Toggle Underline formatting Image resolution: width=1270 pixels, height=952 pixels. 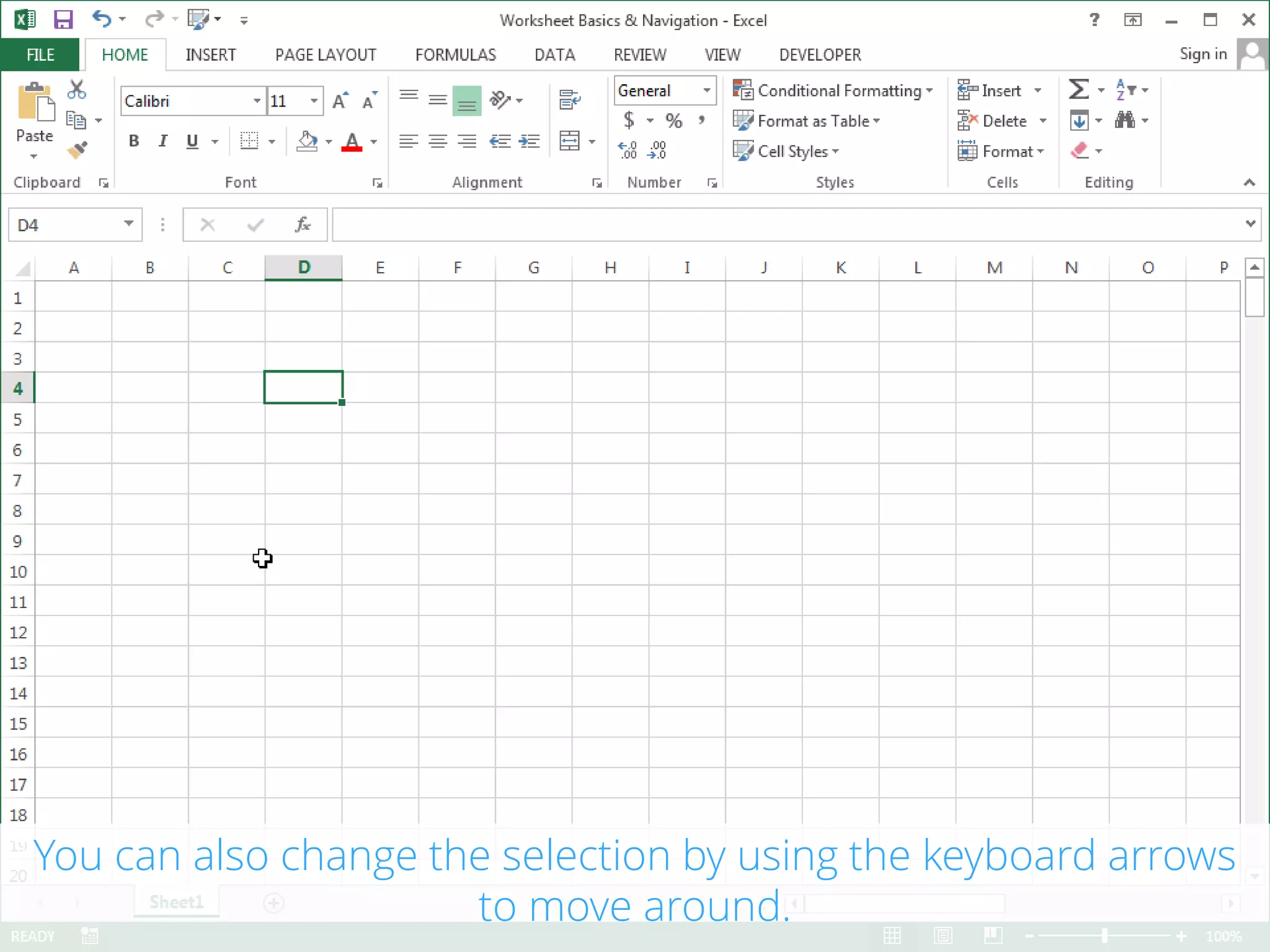point(192,141)
